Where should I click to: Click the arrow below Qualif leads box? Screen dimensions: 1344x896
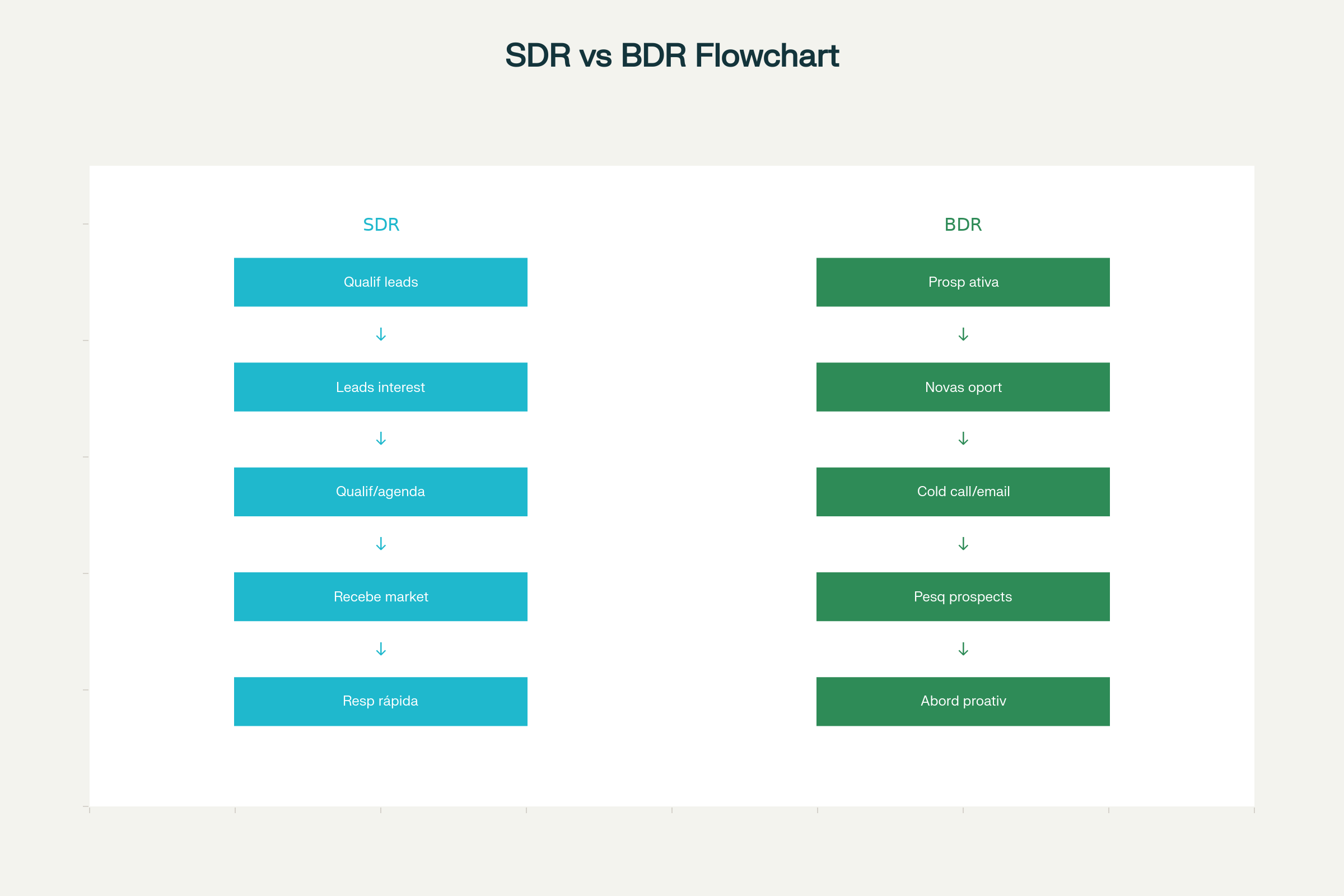coord(381,334)
